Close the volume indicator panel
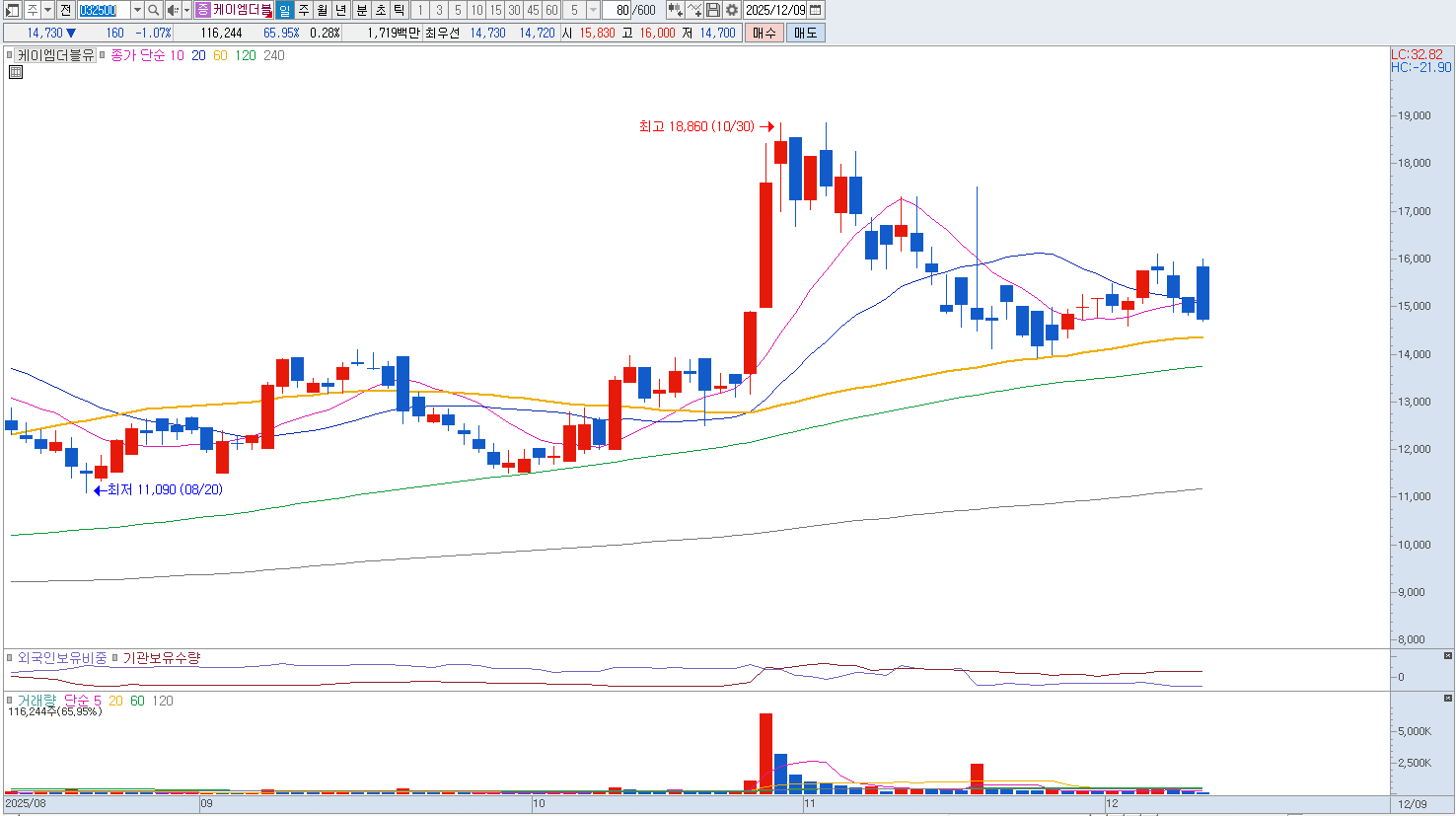 pyautogui.click(x=1448, y=699)
